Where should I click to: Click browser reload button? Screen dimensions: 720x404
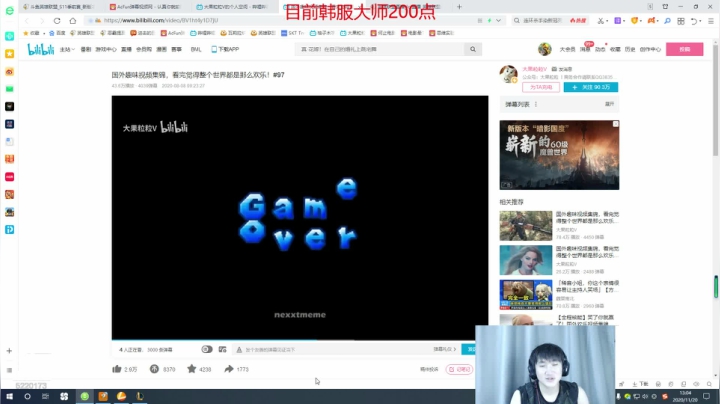(57, 21)
